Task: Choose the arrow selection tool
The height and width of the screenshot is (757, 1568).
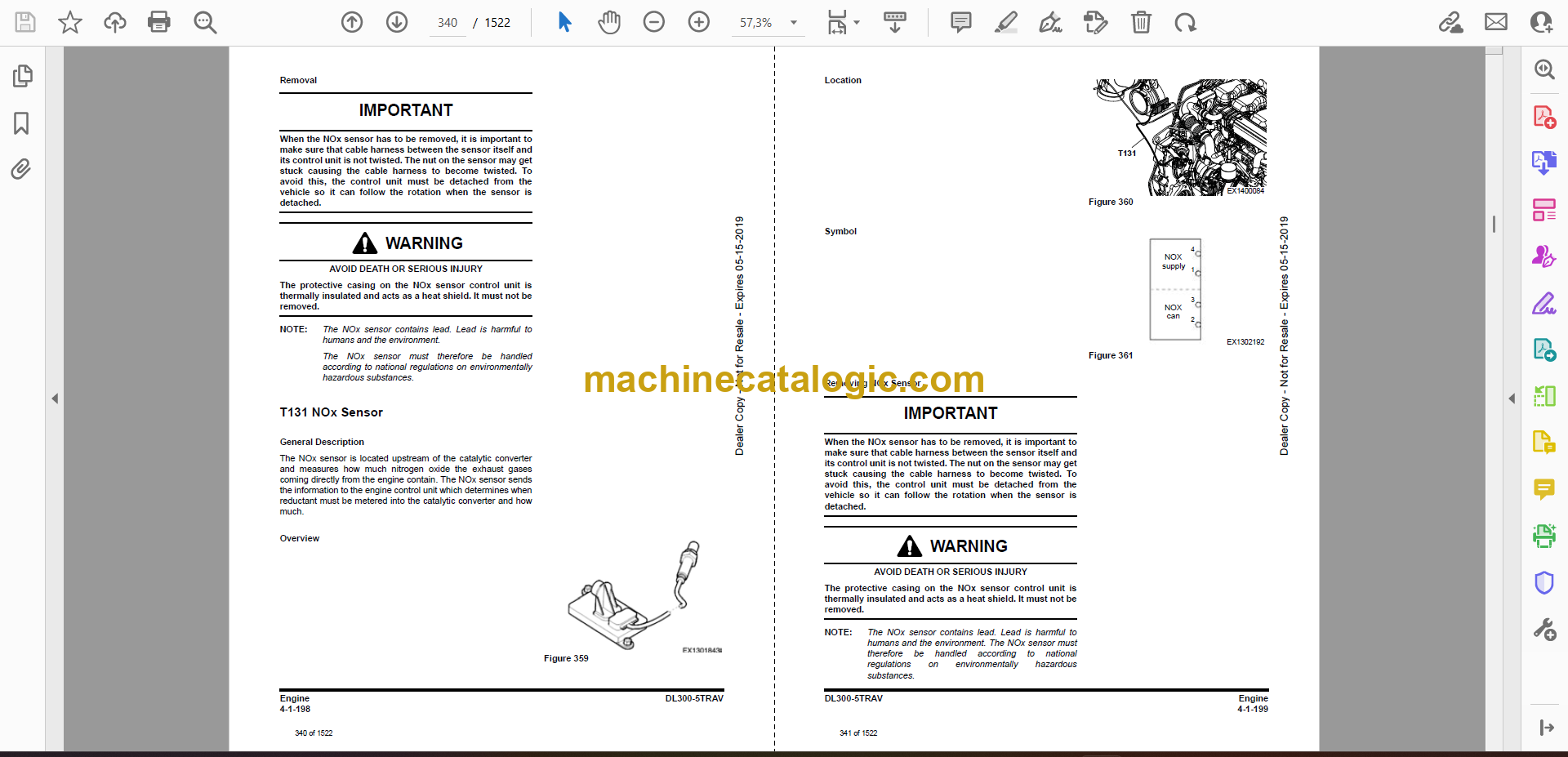Action: pyautogui.click(x=564, y=22)
